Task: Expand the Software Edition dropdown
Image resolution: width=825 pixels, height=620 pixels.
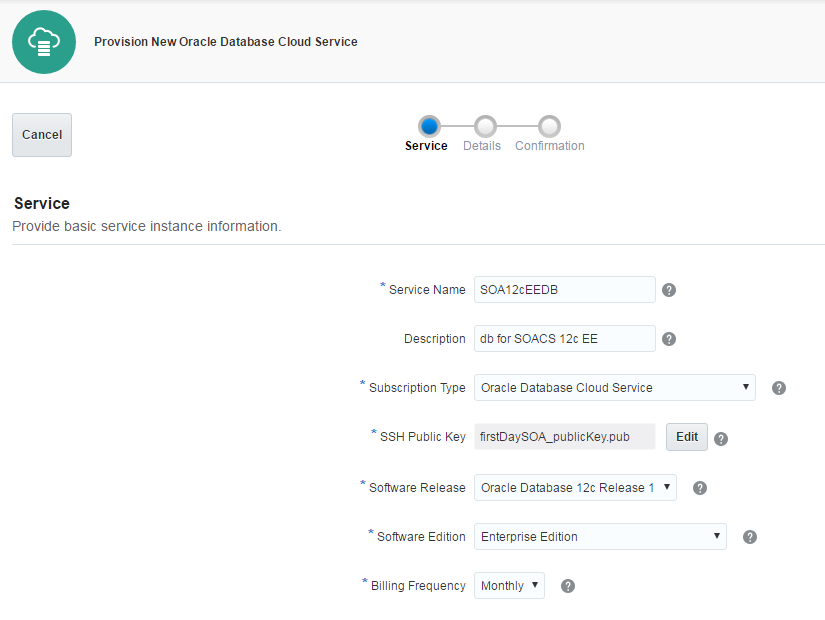Action: coord(600,536)
